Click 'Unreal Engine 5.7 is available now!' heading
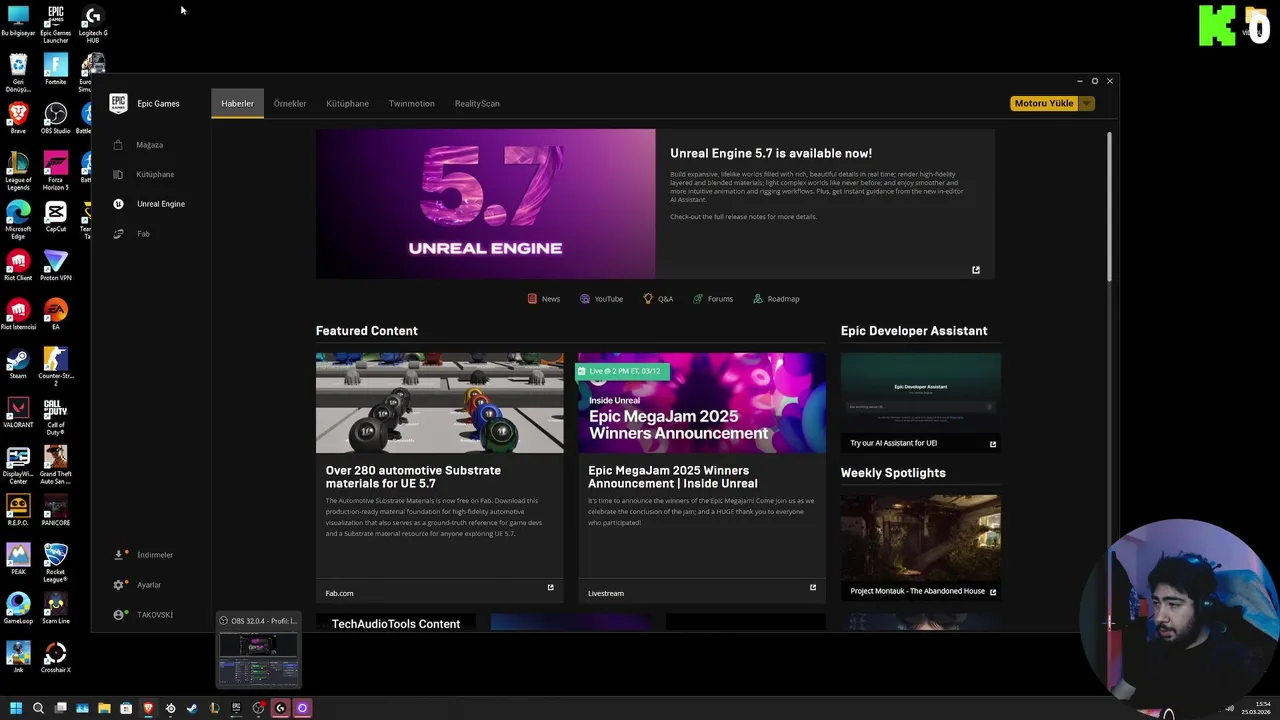The image size is (1280, 720). pos(771,154)
